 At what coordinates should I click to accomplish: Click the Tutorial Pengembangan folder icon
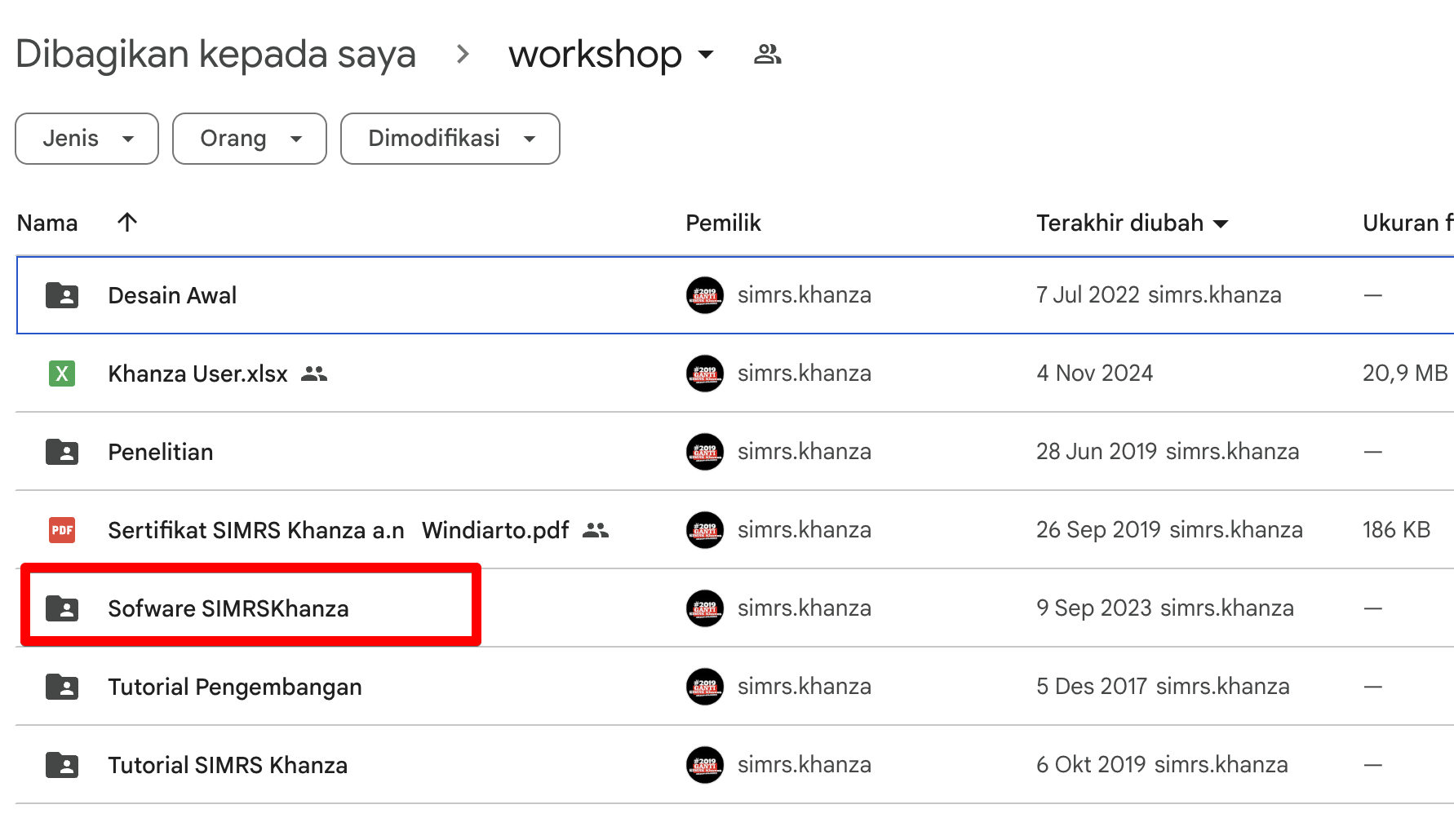(62, 687)
